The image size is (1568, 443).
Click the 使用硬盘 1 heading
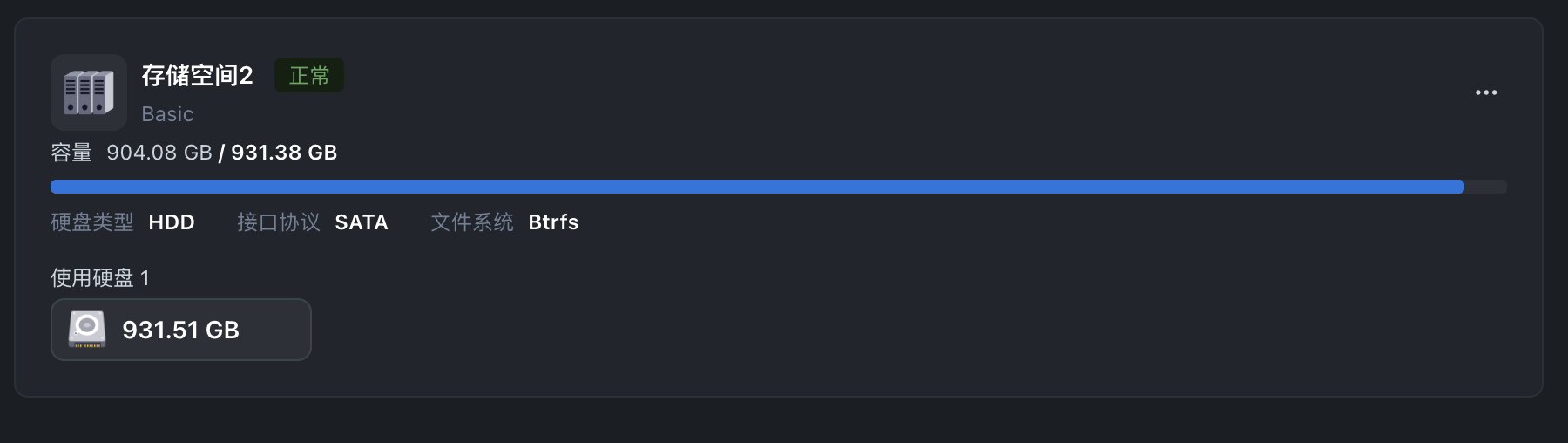100,278
